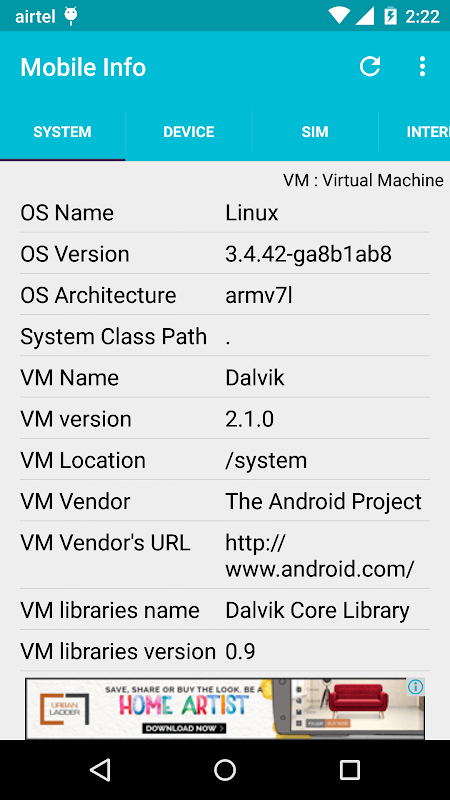Open the partially visible INTER tab

pyautogui.click(x=415, y=132)
